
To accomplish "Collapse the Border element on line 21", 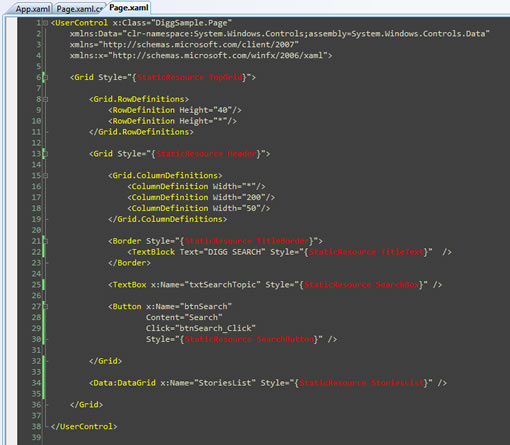I will click(45, 241).
